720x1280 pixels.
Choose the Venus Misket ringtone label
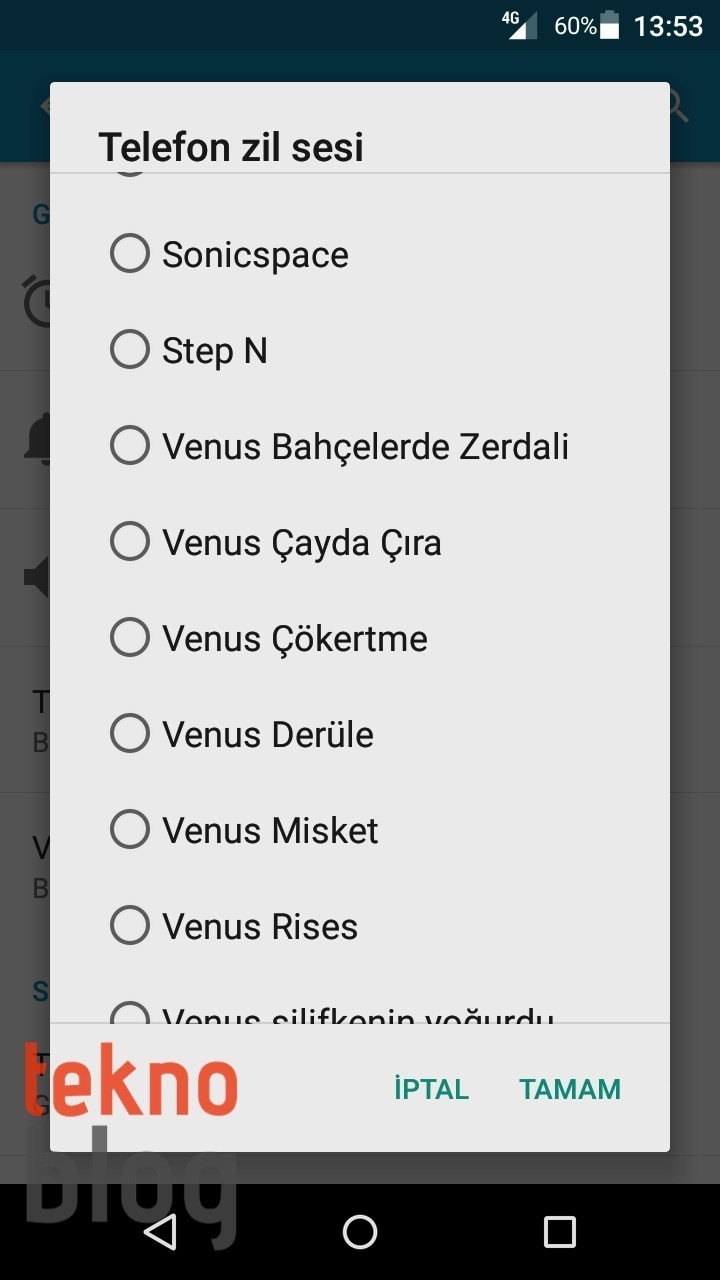[x=270, y=831]
